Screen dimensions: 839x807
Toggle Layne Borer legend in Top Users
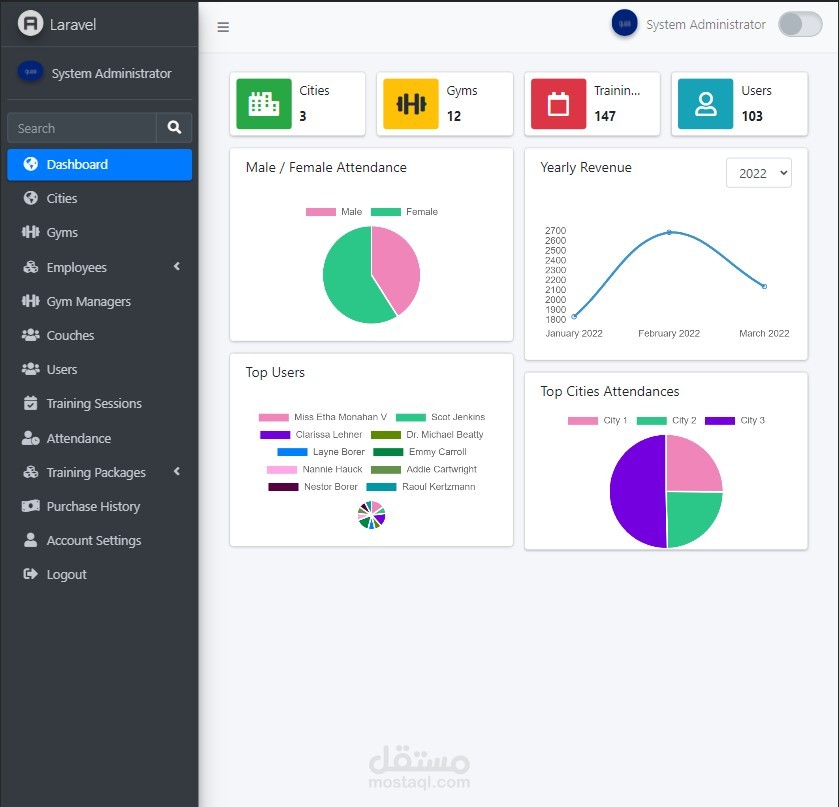click(x=321, y=452)
